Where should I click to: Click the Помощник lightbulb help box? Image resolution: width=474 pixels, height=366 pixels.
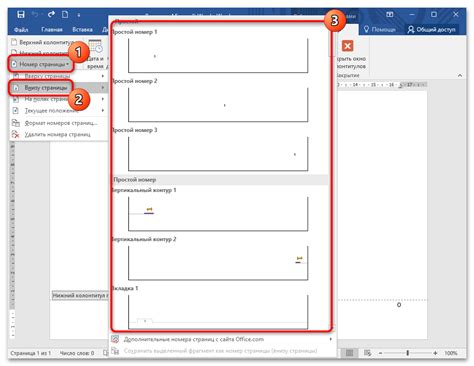click(379, 29)
